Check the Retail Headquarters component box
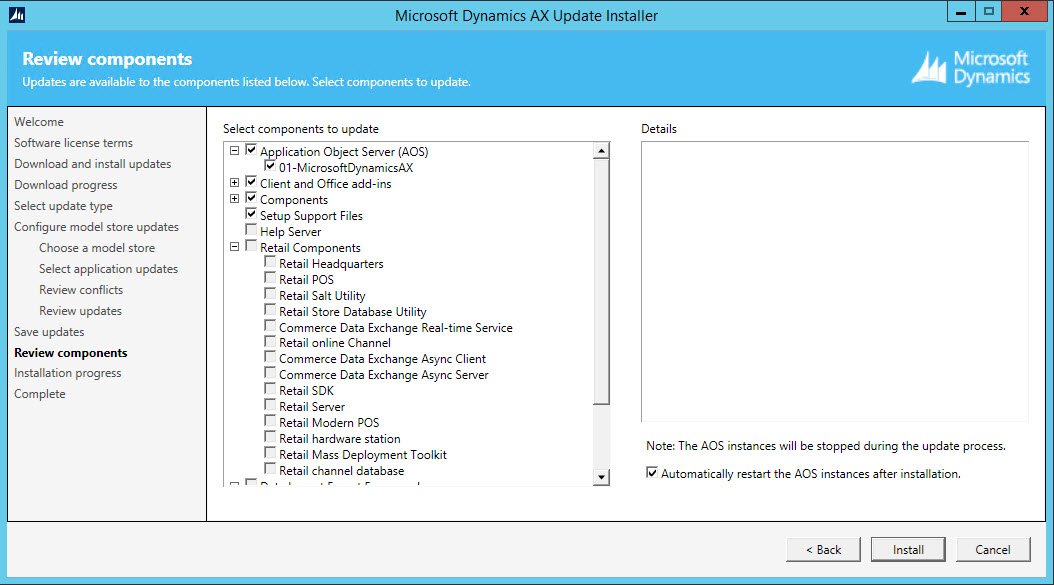Screen dimensions: 1054x585 (270, 263)
